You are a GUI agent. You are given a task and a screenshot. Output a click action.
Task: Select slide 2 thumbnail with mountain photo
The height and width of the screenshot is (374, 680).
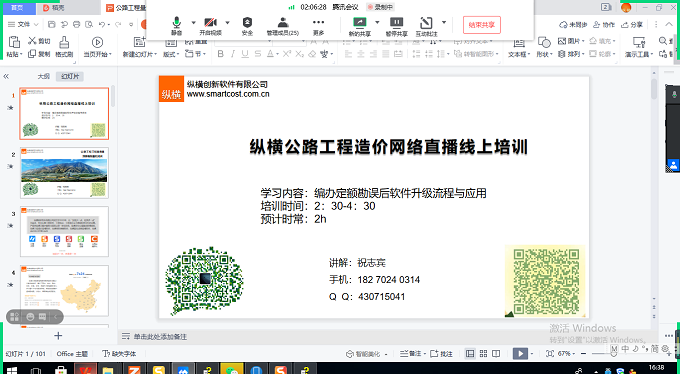click(64, 173)
